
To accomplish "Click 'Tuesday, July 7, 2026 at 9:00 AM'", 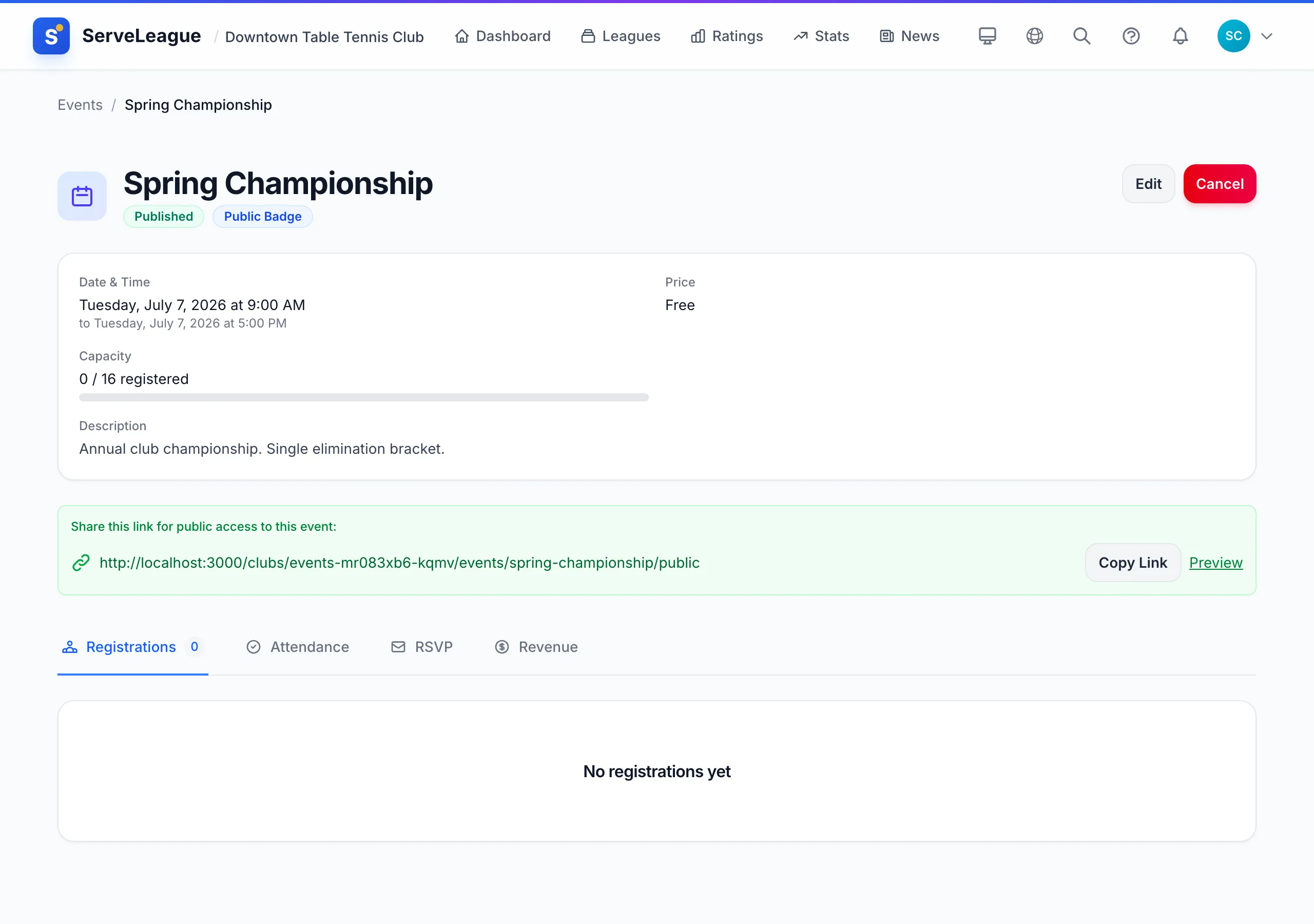I will point(192,305).
